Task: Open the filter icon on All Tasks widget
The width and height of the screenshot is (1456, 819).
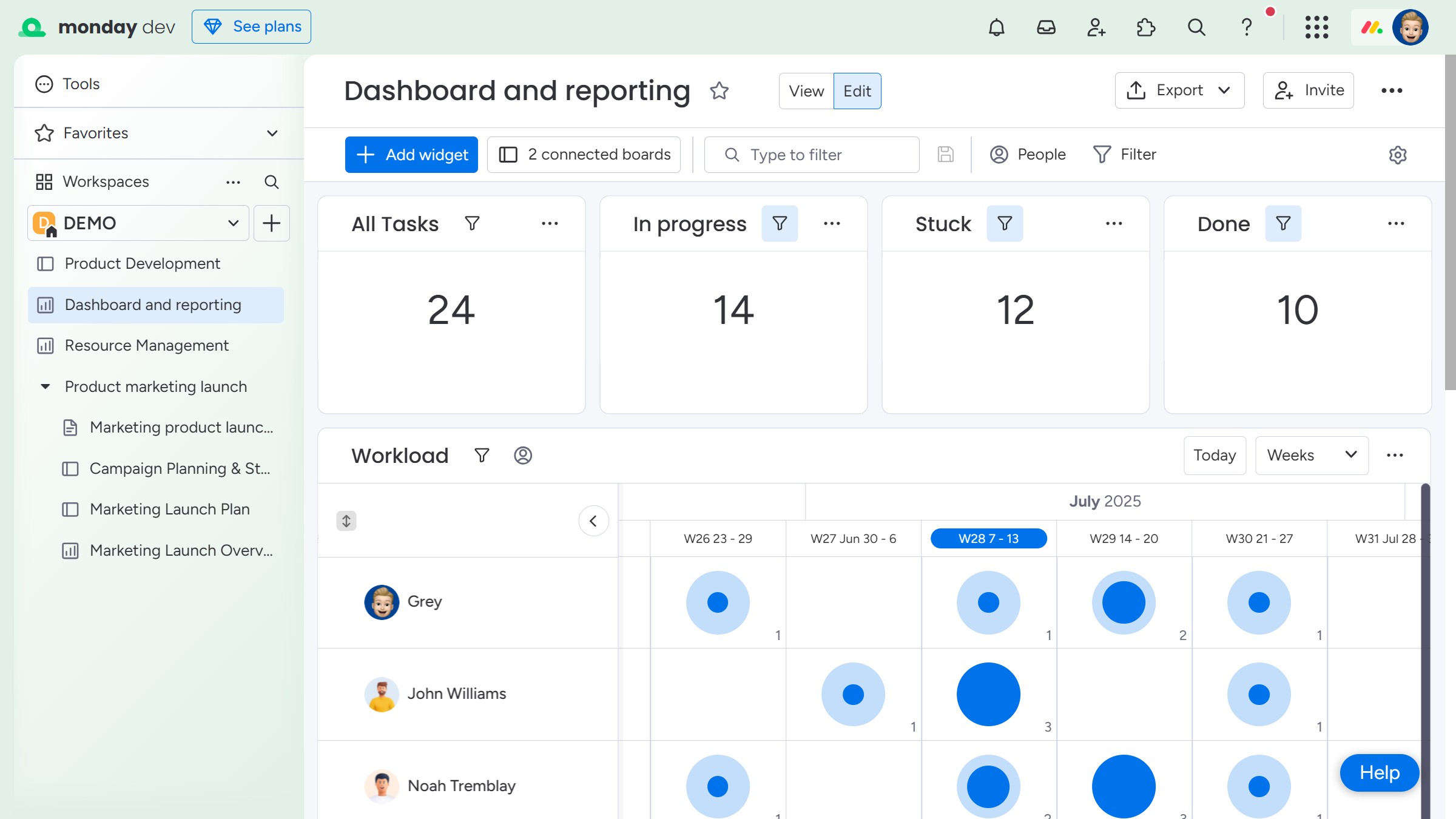Action: pyautogui.click(x=472, y=223)
